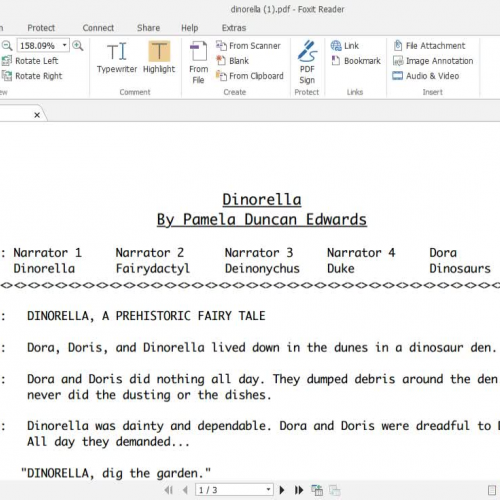This screenshot has width=500, height=500.
Task: Close the open document tab
Action: pyautogui.click(x=37, y=115)
